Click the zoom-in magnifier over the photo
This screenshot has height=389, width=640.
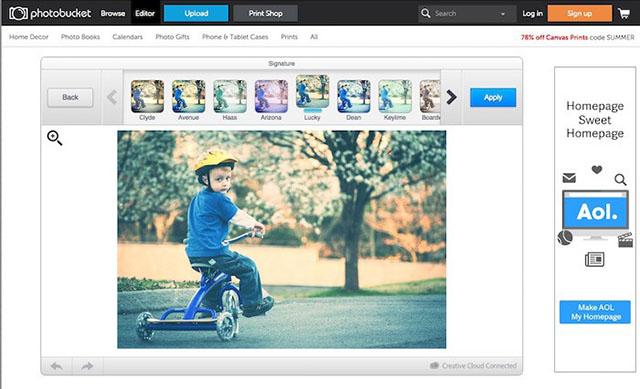pos(54,138)
